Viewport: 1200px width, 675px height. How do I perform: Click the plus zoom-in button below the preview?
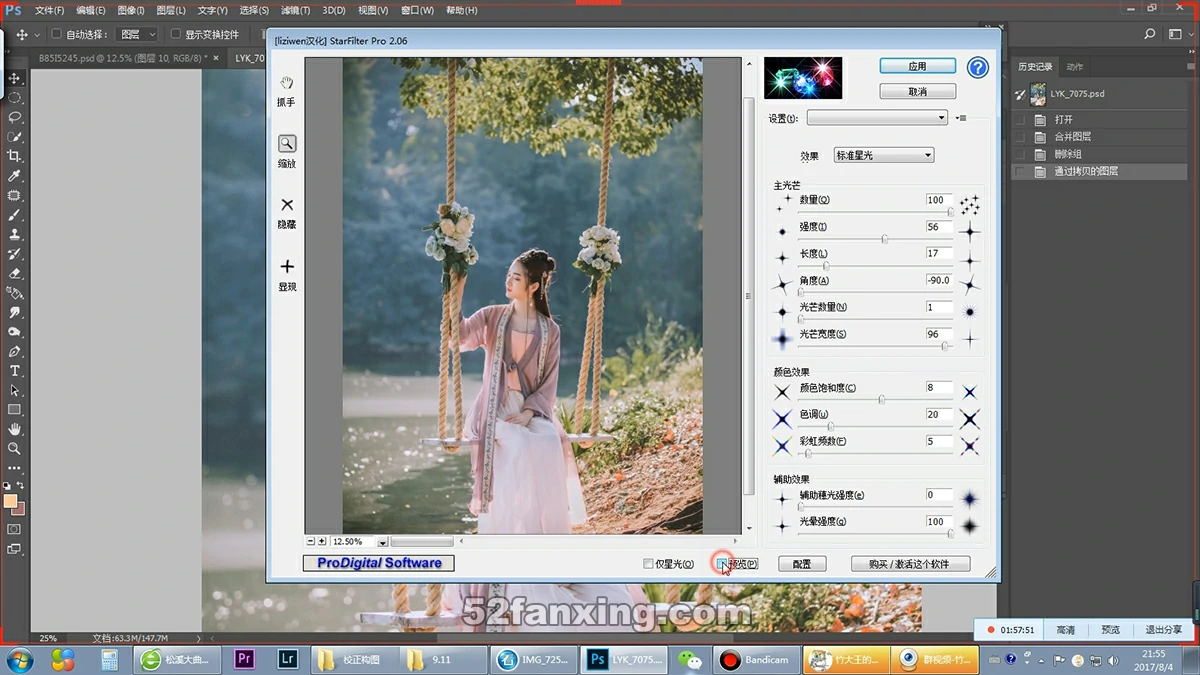click(x=322, y=541)
